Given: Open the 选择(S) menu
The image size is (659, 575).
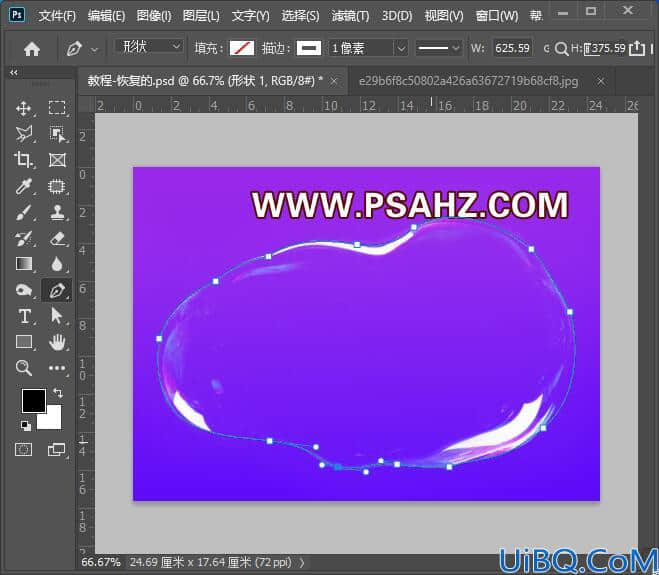Looking at the screenshot, I should point(300,16).
